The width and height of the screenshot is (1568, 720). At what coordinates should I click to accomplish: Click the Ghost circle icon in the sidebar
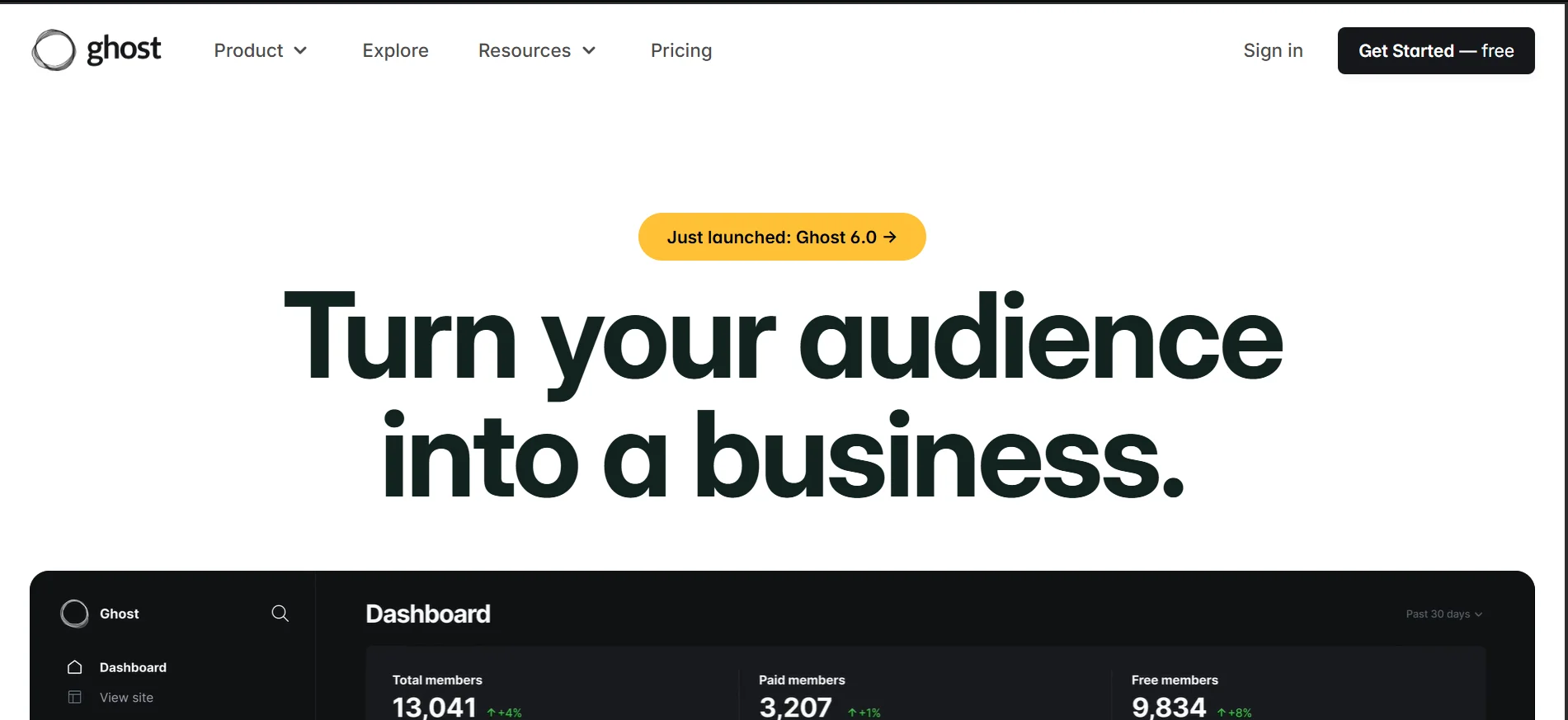74,614
